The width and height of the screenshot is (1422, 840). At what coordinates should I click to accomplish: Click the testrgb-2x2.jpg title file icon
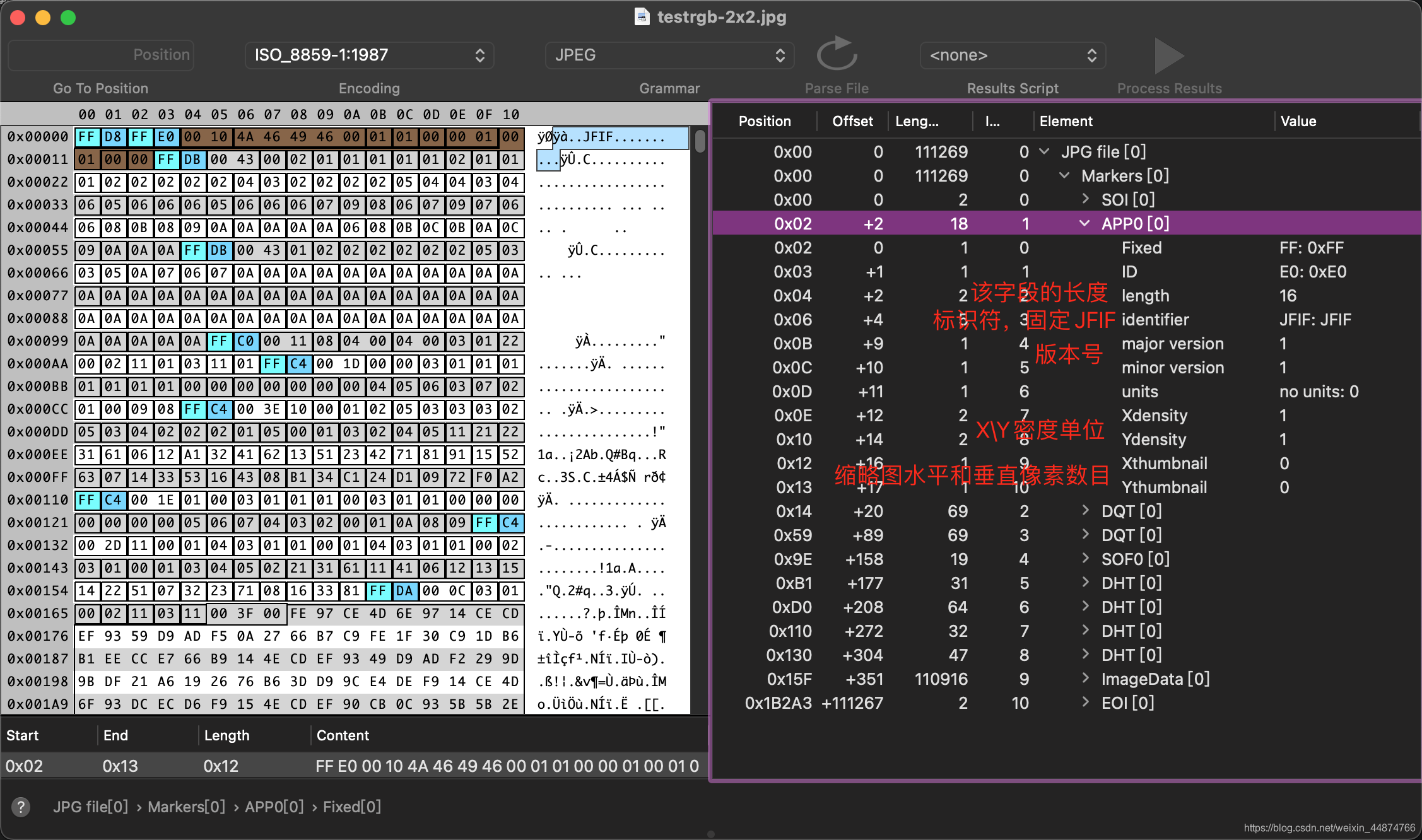642,16
